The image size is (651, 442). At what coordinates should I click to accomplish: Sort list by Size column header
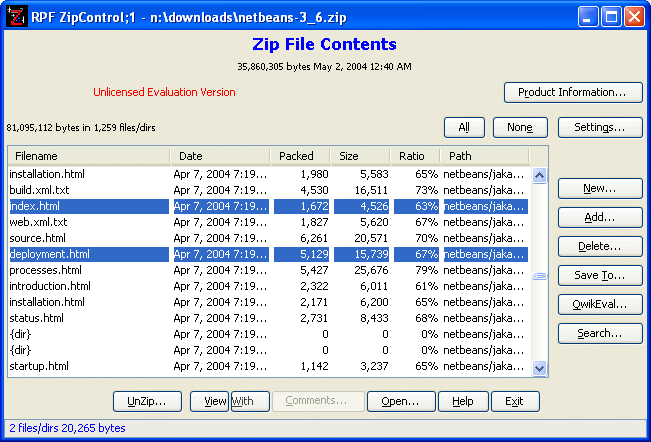(x=360, y=156)
